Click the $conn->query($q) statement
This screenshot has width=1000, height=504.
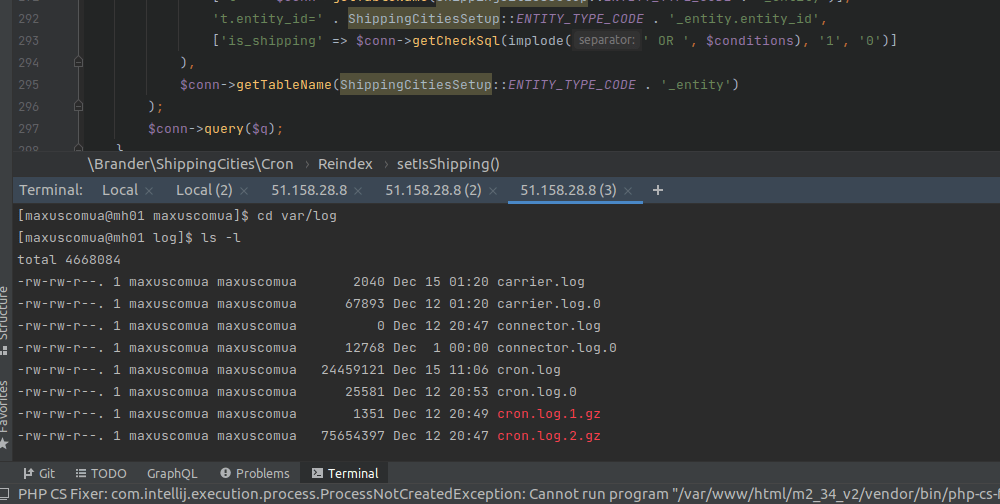(216, 128)
